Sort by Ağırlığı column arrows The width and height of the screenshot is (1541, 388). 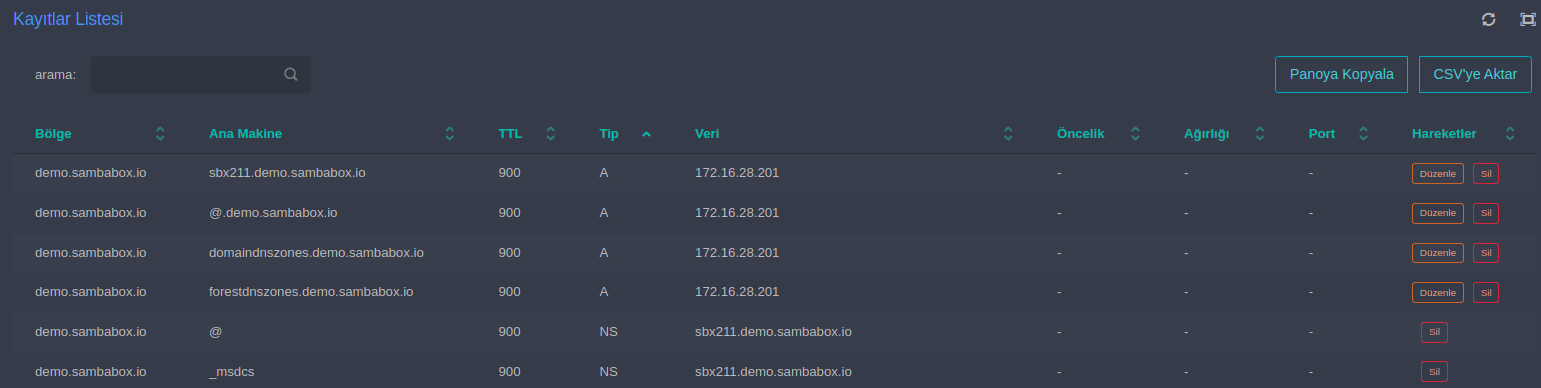pyautogui.click(x=1260, y=133)
